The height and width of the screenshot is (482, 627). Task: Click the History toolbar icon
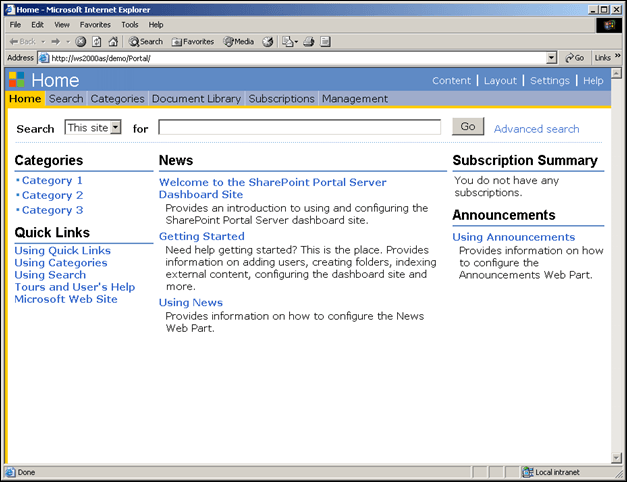tap(268, 42)
